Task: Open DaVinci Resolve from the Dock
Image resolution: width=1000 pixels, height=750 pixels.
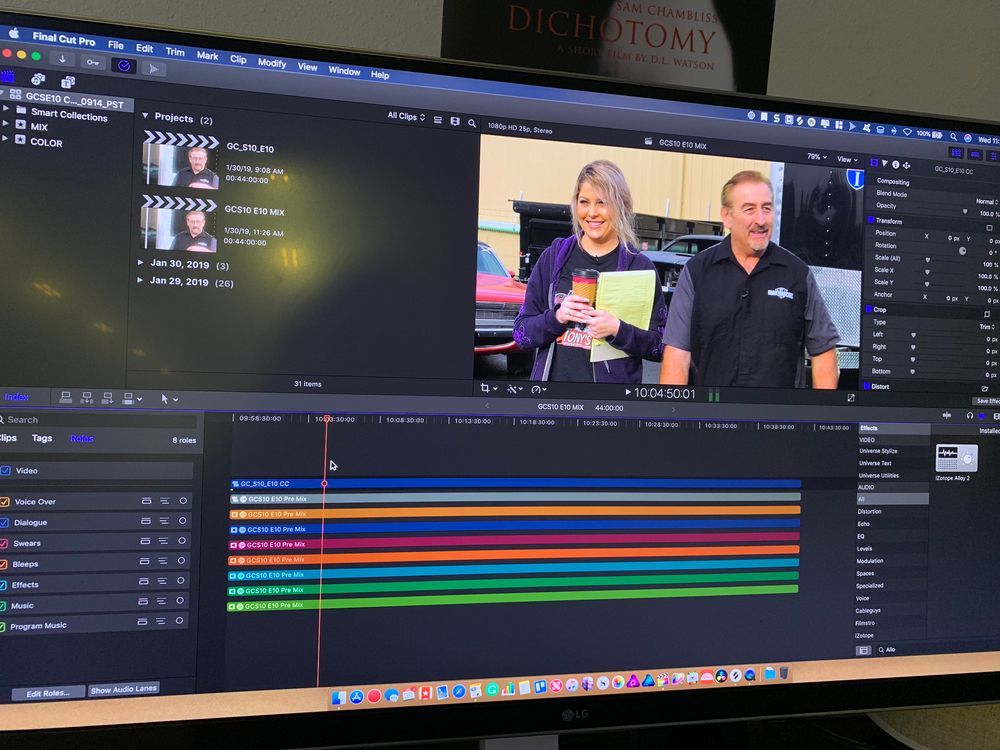Action: tap(721, 677)
